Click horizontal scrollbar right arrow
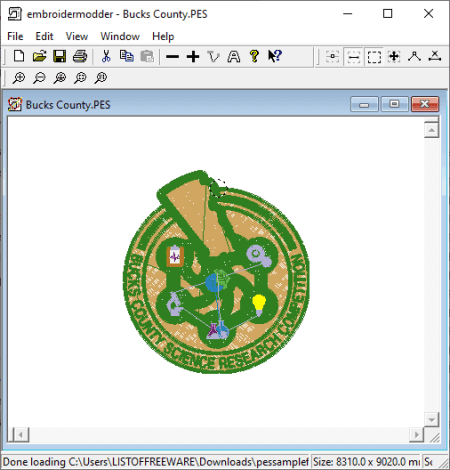450x470 pixels. 416,435
